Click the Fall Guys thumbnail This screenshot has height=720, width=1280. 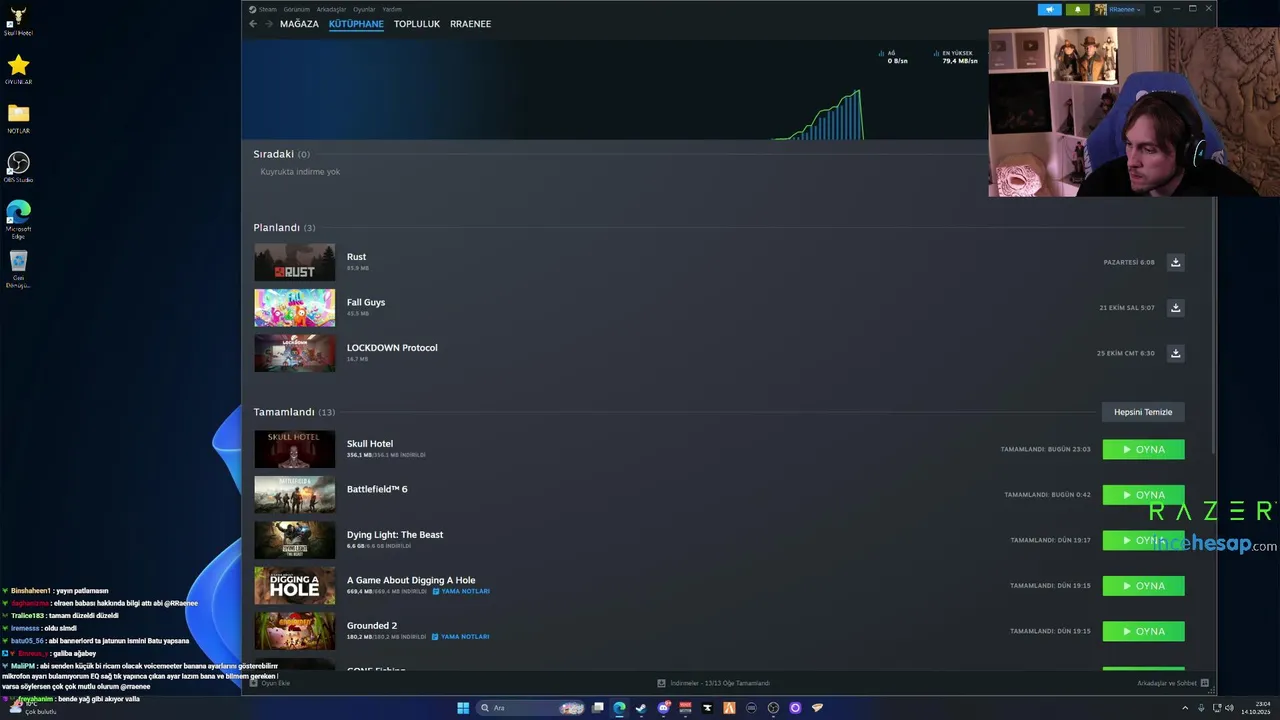(x=295, y=308)
